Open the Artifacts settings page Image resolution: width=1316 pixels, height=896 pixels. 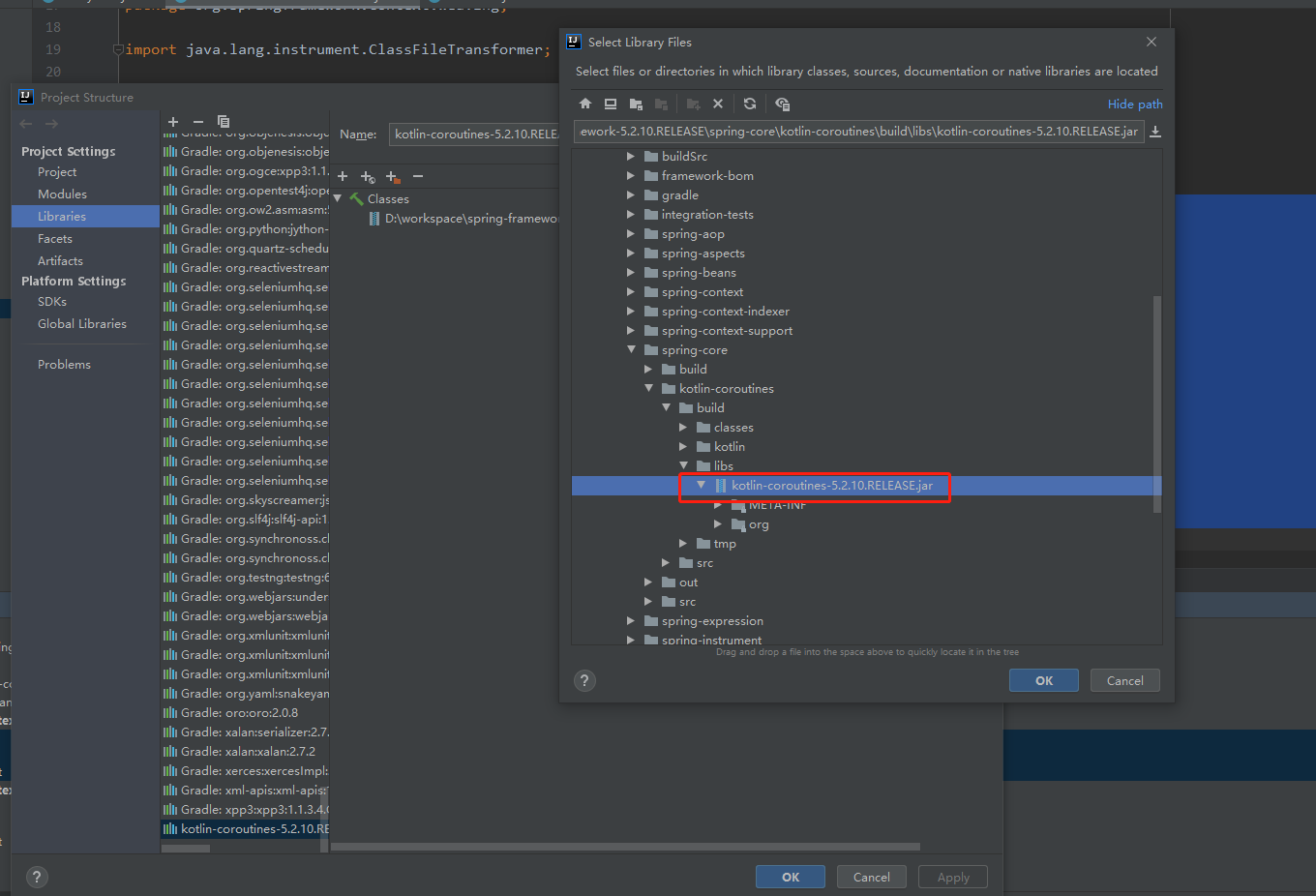60,261
